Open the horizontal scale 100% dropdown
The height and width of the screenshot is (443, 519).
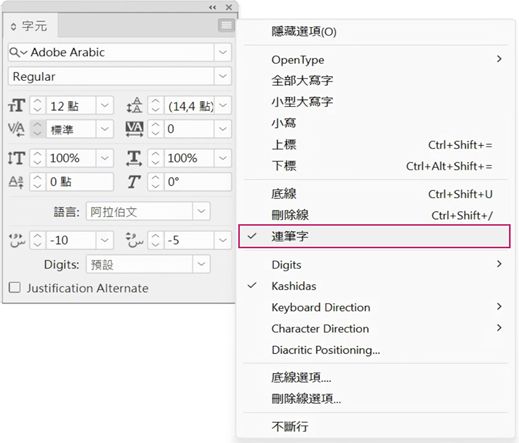(x=223, y=158)
